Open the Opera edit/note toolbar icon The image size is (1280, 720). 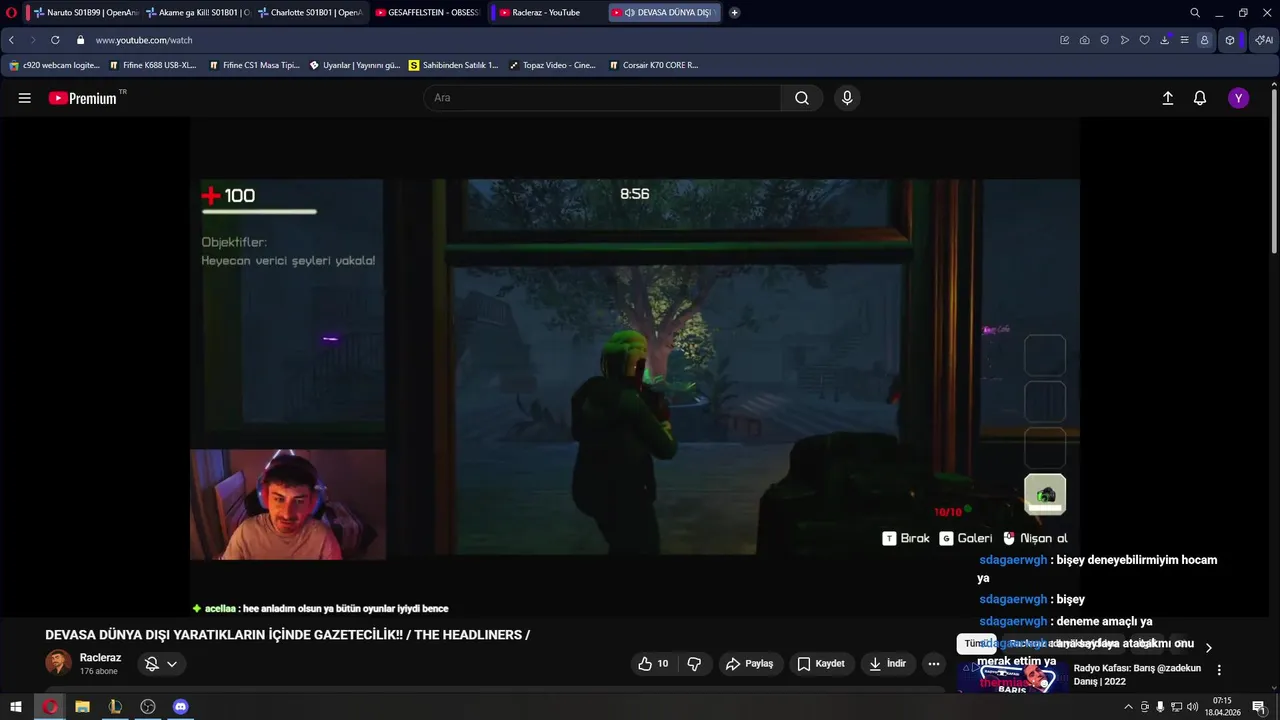tap(1065, 40)
